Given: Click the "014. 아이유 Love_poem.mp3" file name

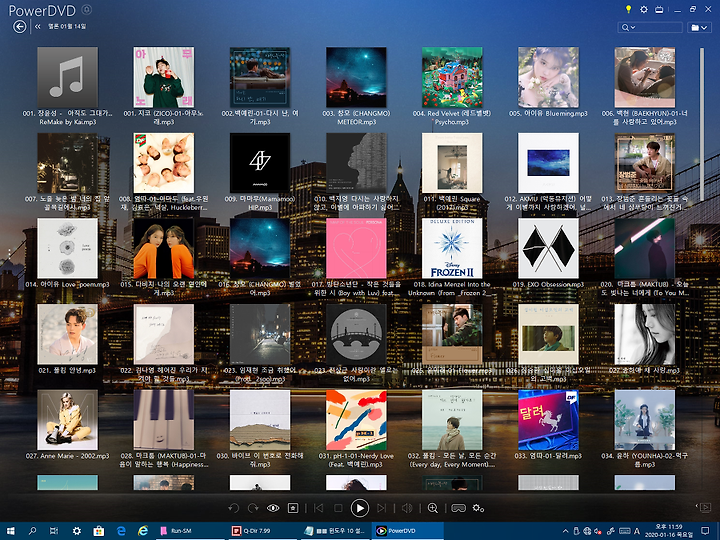Looking at the screenshot, I should 68,285.
